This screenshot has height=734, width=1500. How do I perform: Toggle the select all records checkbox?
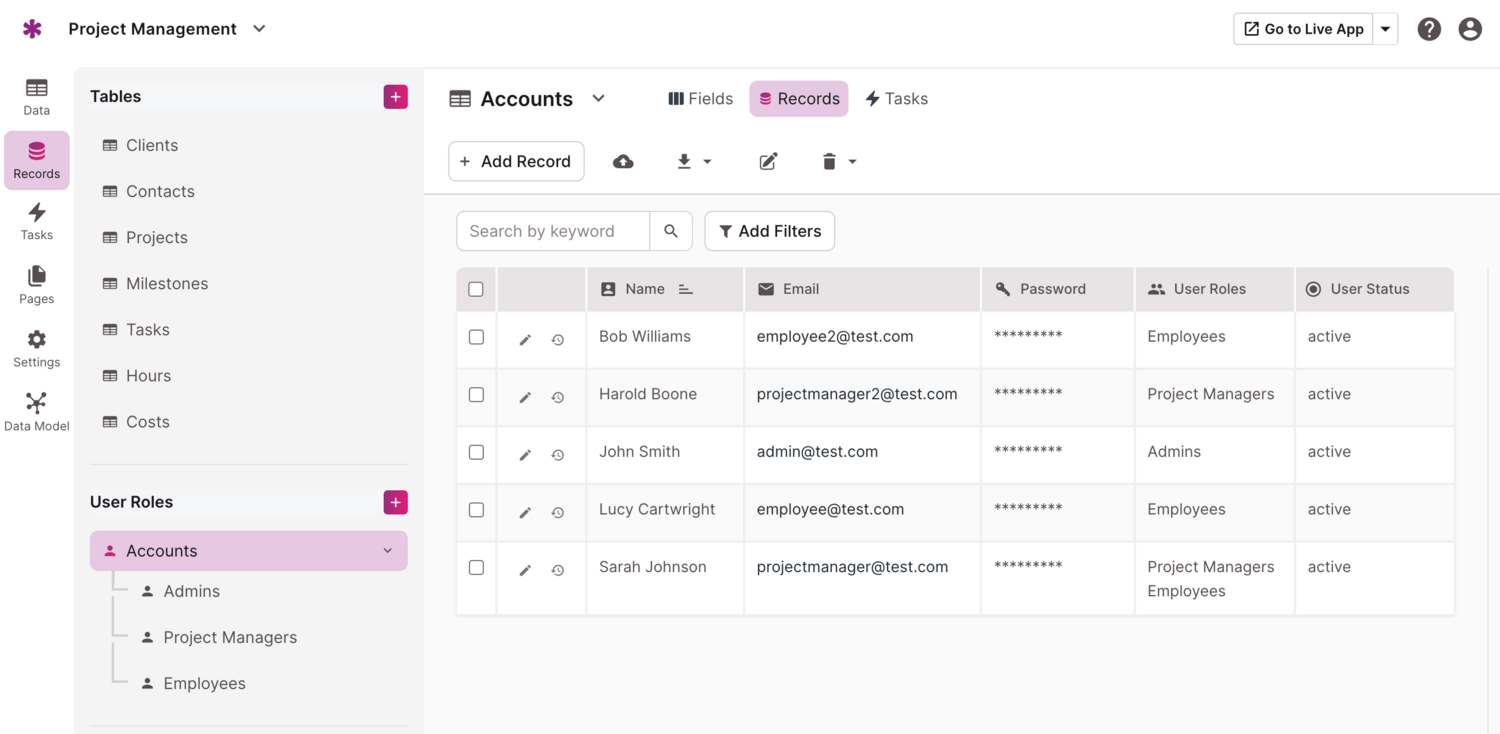[x=476, y=289]
